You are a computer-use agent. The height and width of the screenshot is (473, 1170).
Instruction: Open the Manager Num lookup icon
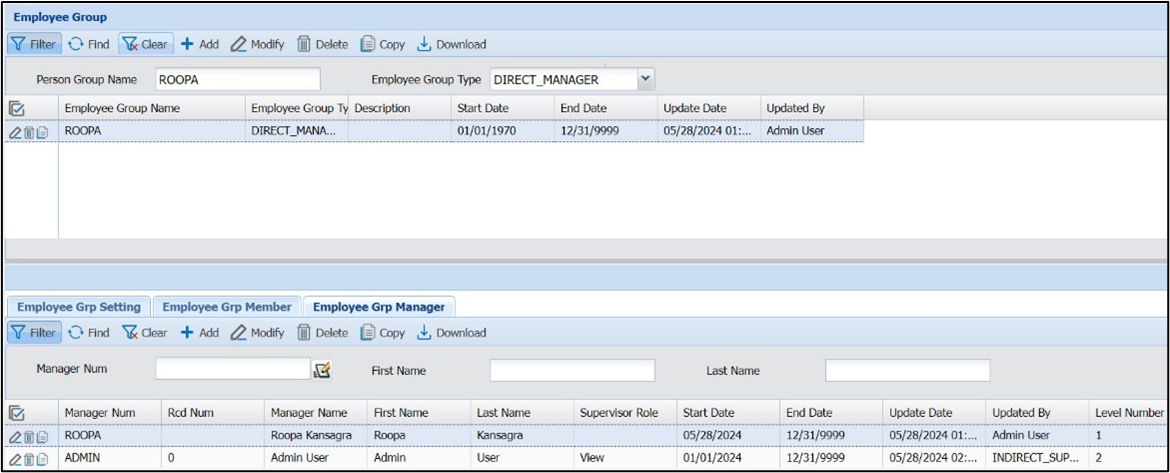click(321, 370)
